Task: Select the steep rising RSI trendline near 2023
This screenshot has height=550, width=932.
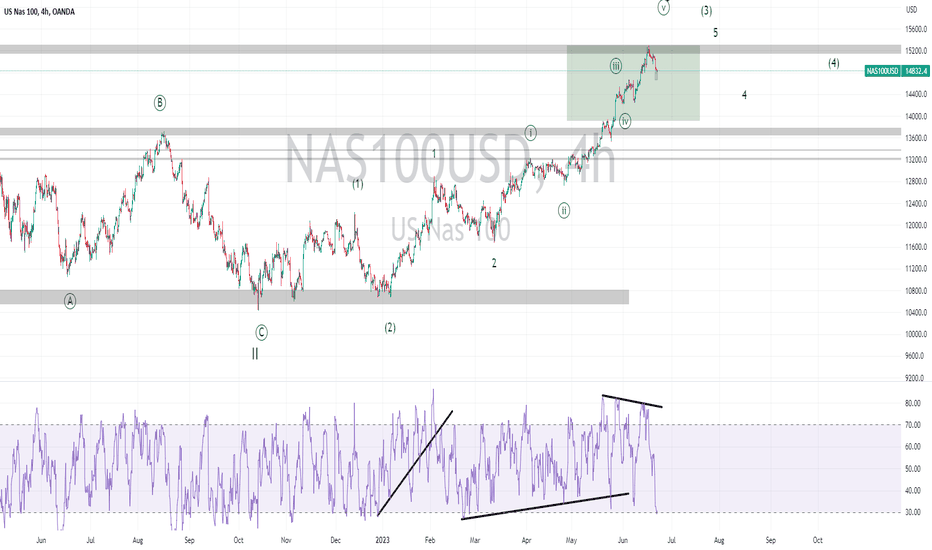Action: (x=415, y=463)
